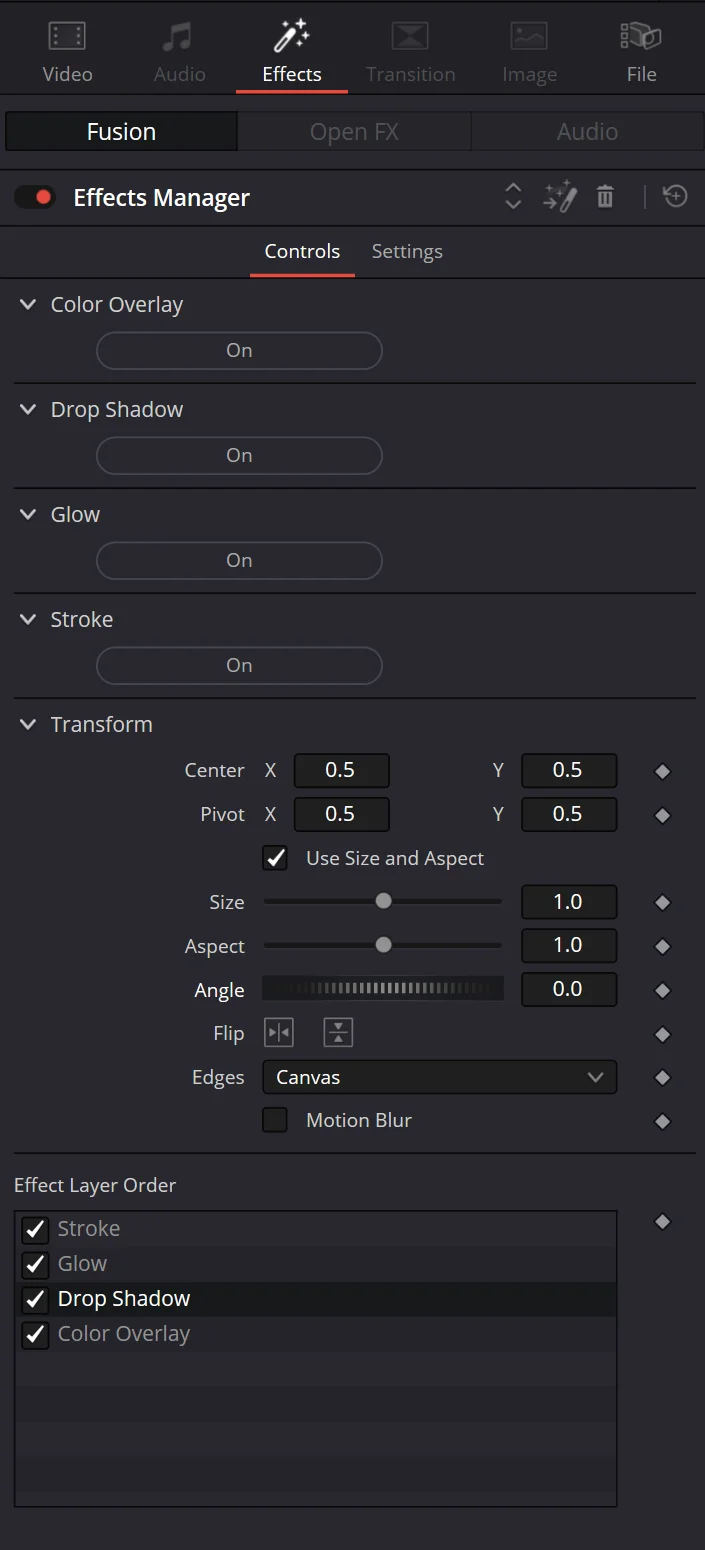Switch to the Audio effects section button
This screenshot has height=1550, width=705.
point(587,131)
